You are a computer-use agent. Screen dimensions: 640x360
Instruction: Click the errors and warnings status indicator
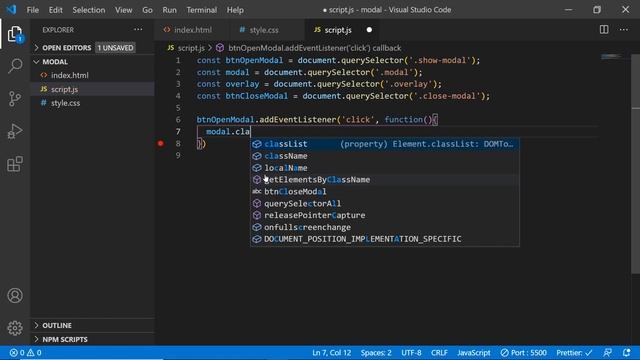pos(25,353)
